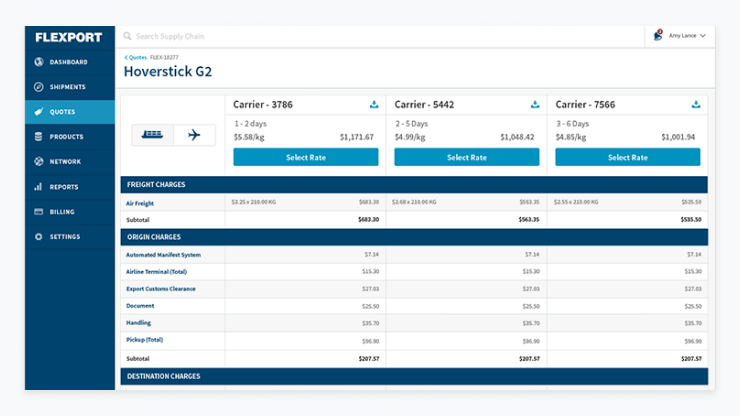The image size is (740, 416).
Task: Click the Products stack icon
Action: pos(39,136)
